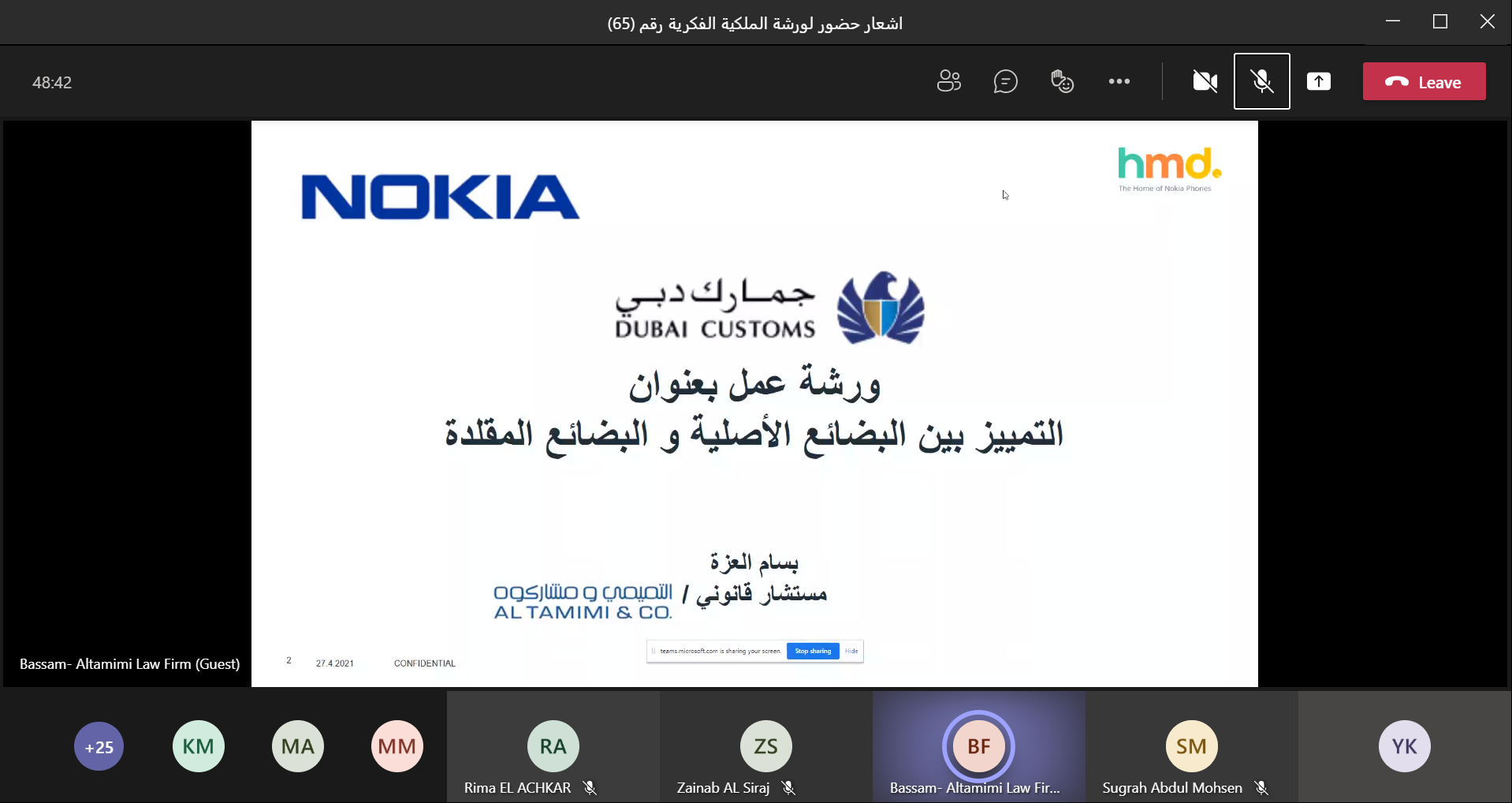Close the meeting window
This screenshot has height=803, width=1512.
pos(1488,21)
